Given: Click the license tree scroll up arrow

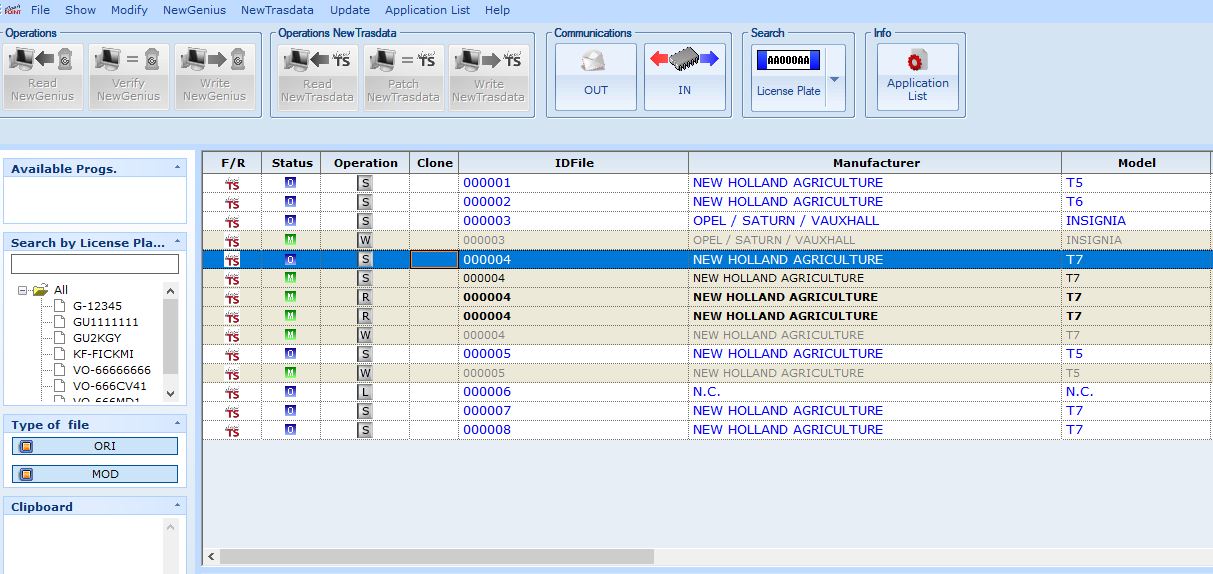Looking at the screenshot, I should pos(170,291).
